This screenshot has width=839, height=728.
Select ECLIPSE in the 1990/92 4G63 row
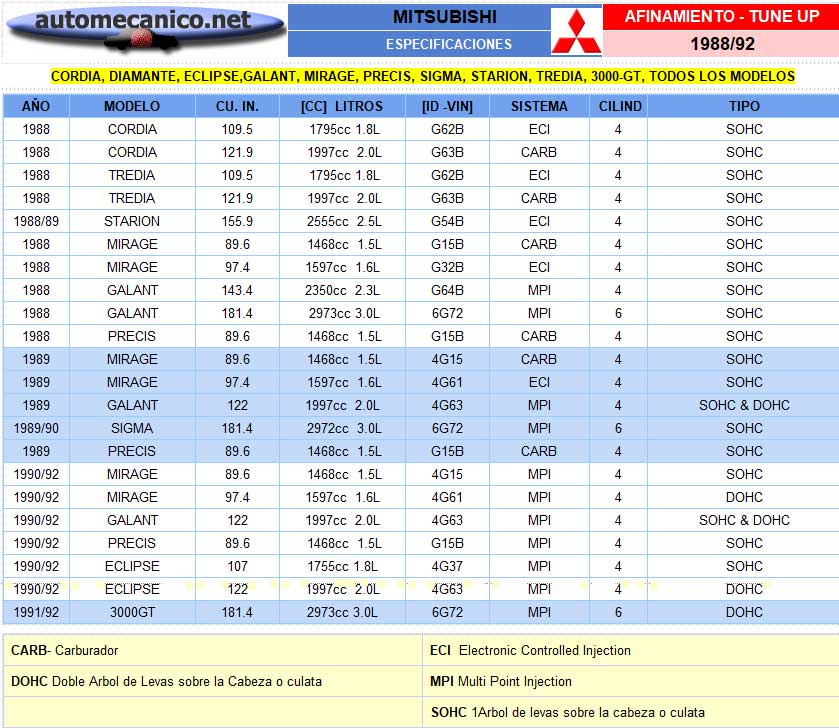tap(132, 589)
